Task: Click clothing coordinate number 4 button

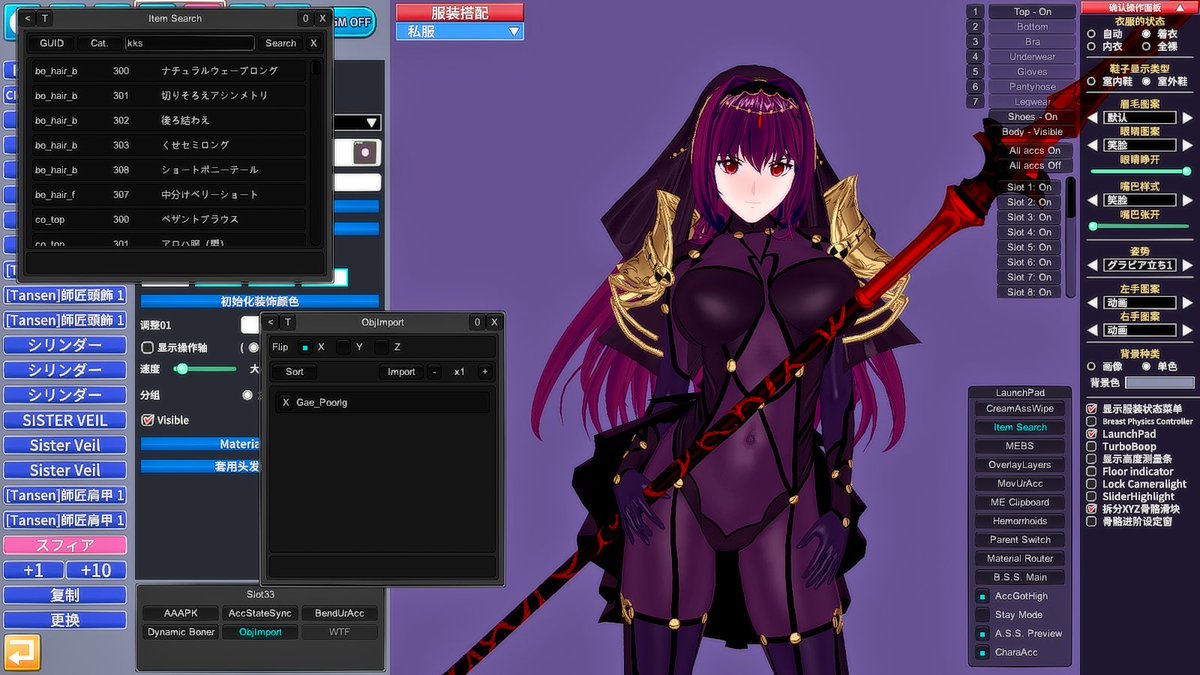Action: pos(975,57)
